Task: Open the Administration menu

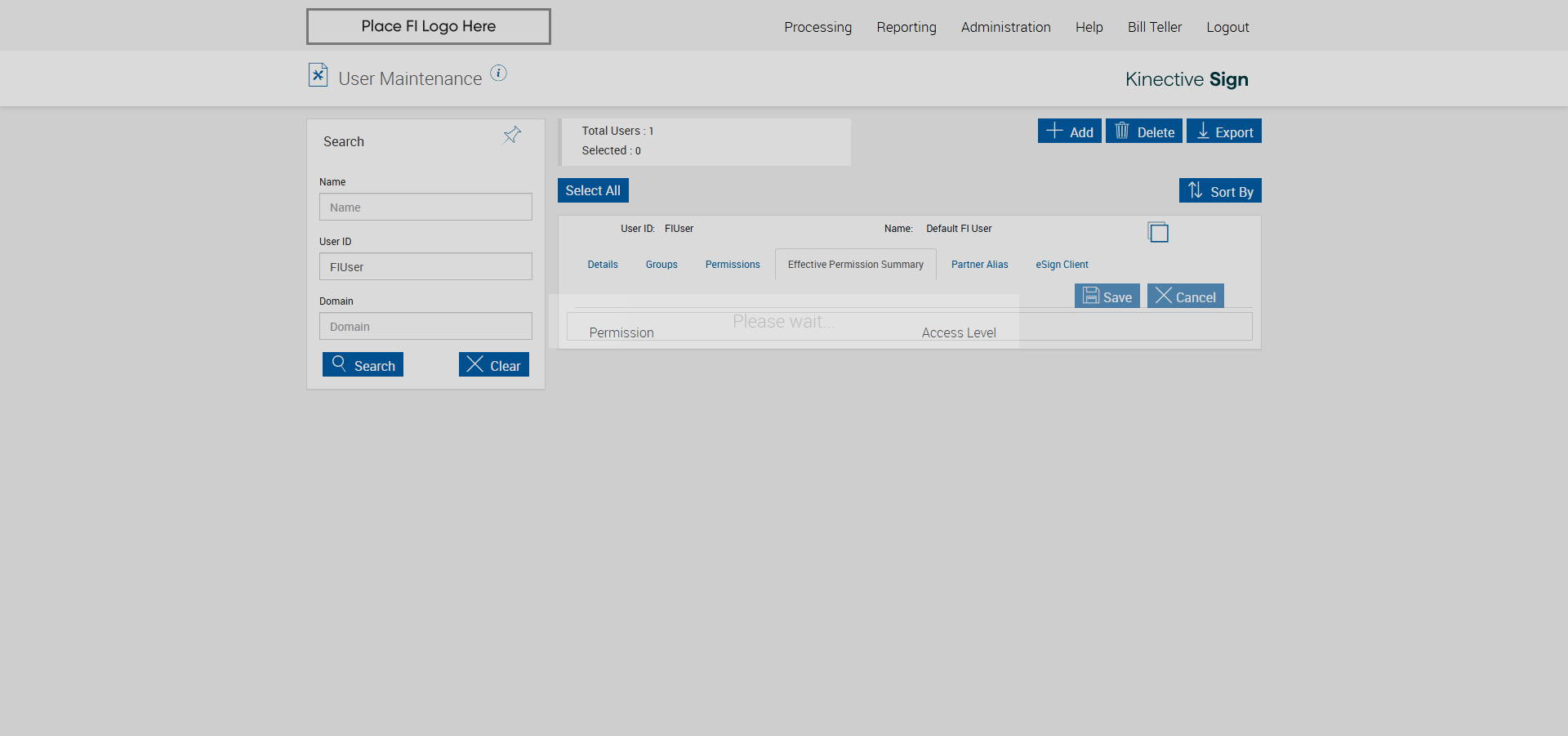Action: coord(1005,27)
